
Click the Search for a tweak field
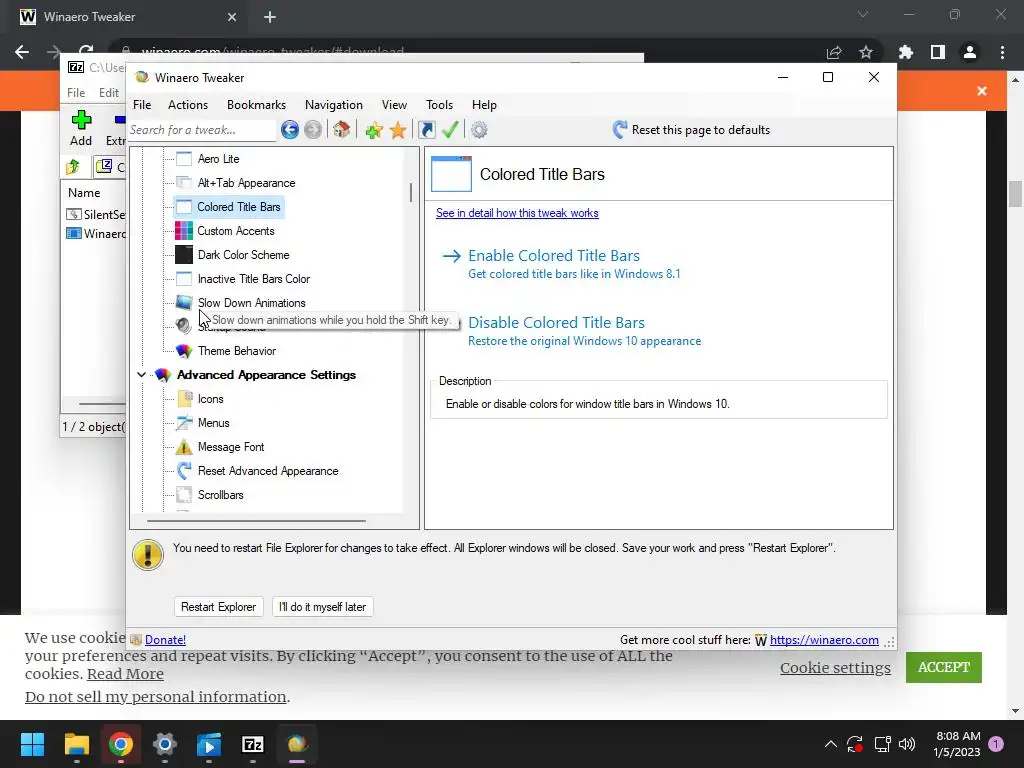(202, 130)
